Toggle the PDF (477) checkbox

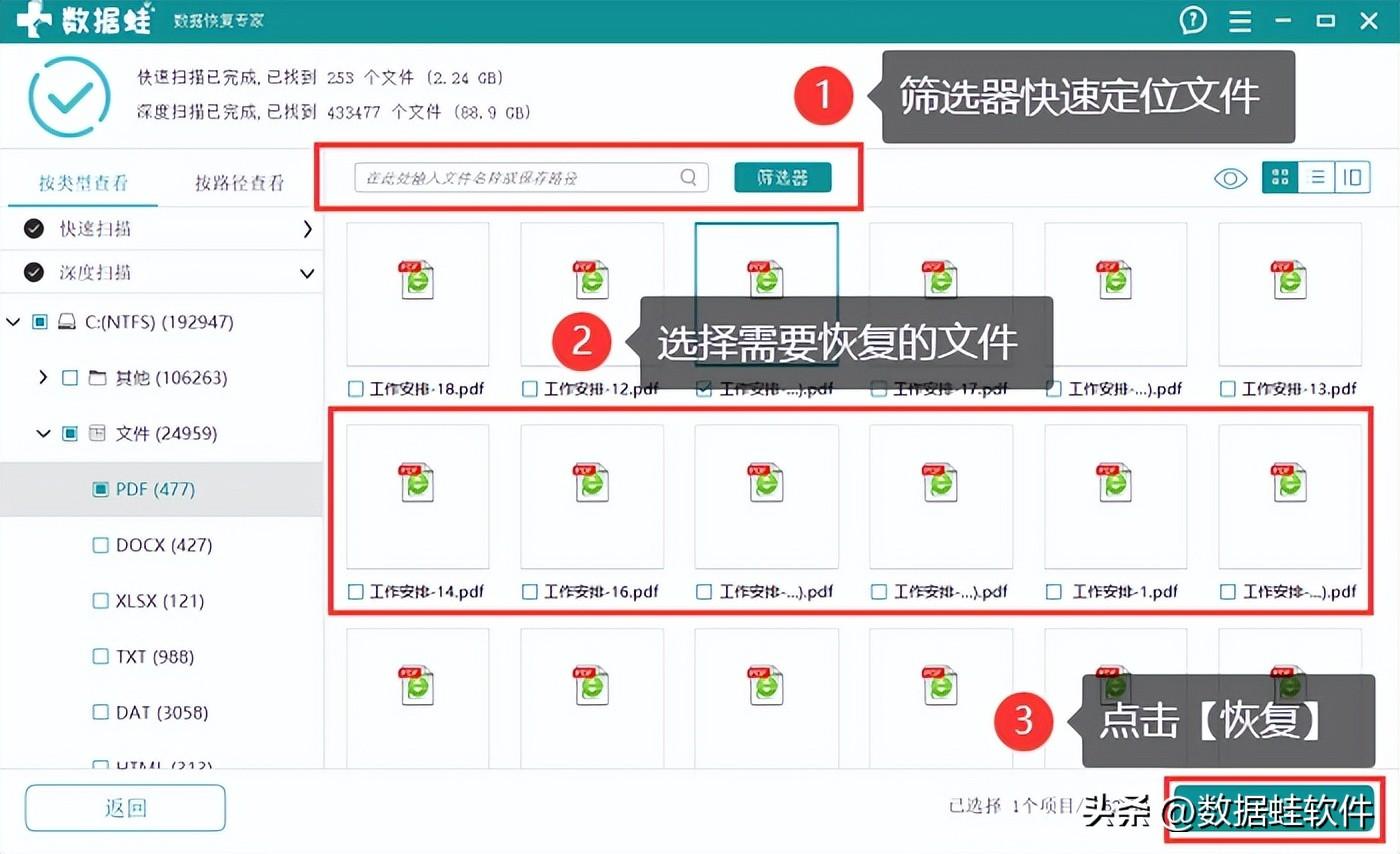100,489
